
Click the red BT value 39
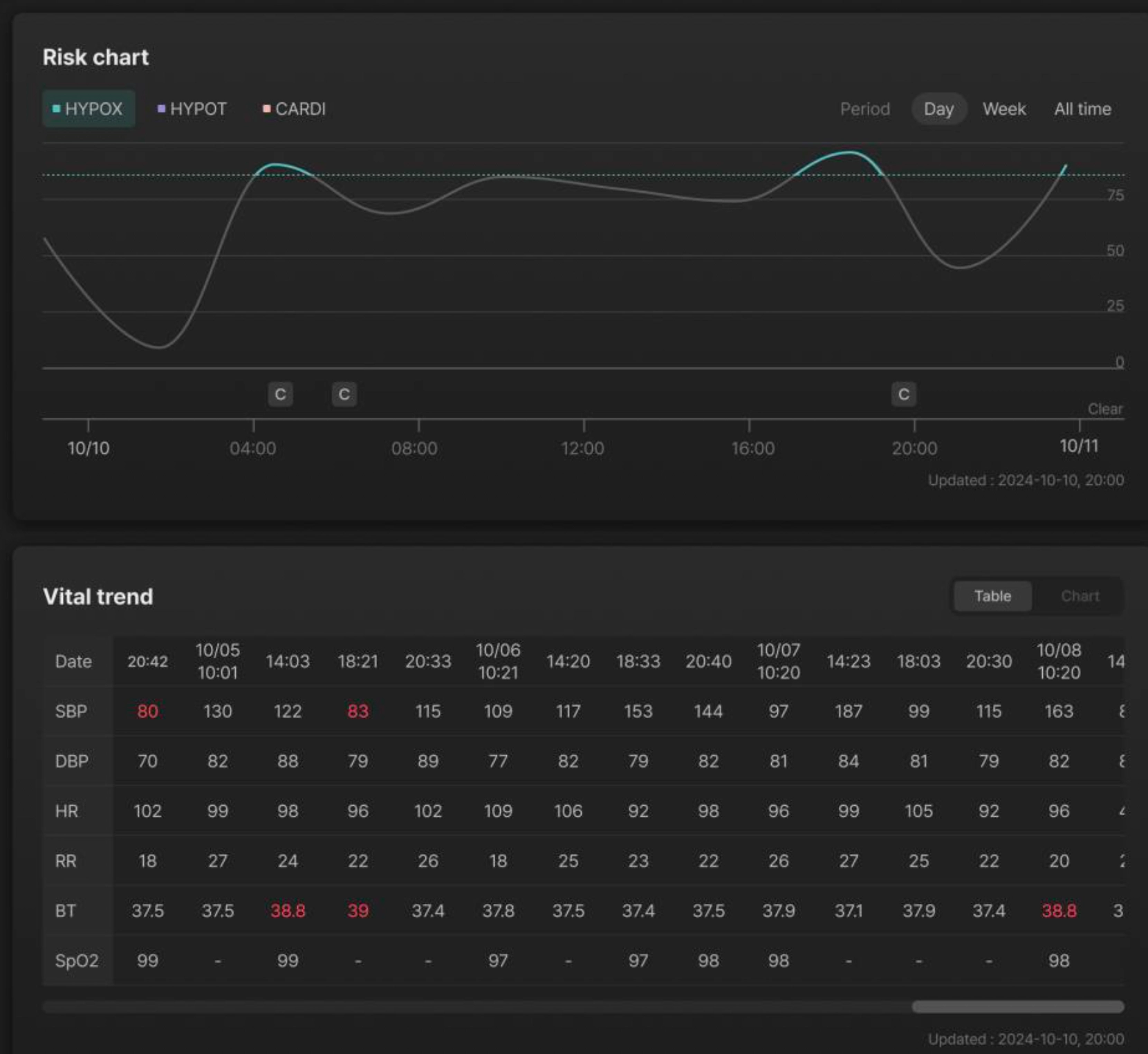[358, 911]
